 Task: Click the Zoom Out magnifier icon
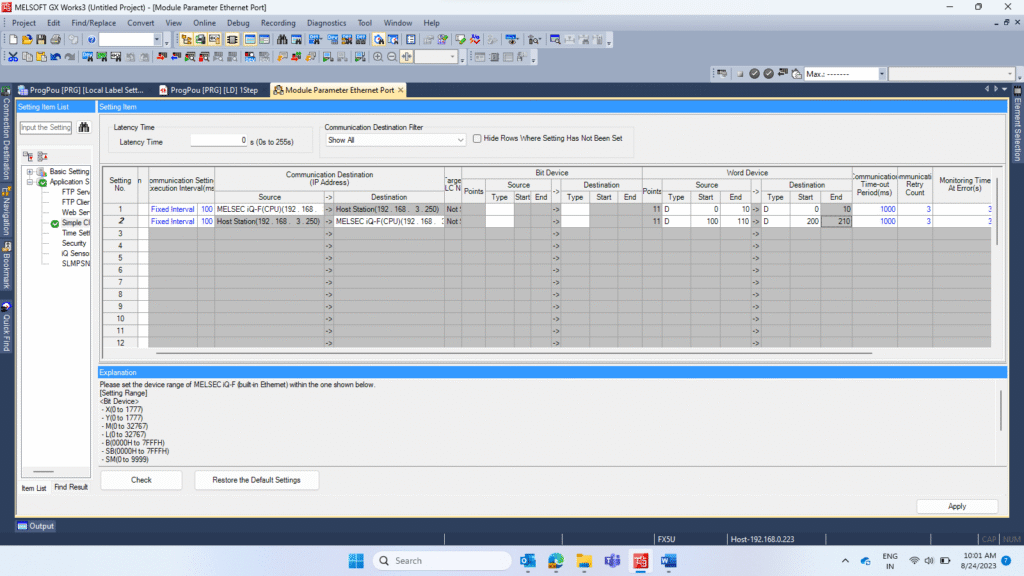[392, 57]
